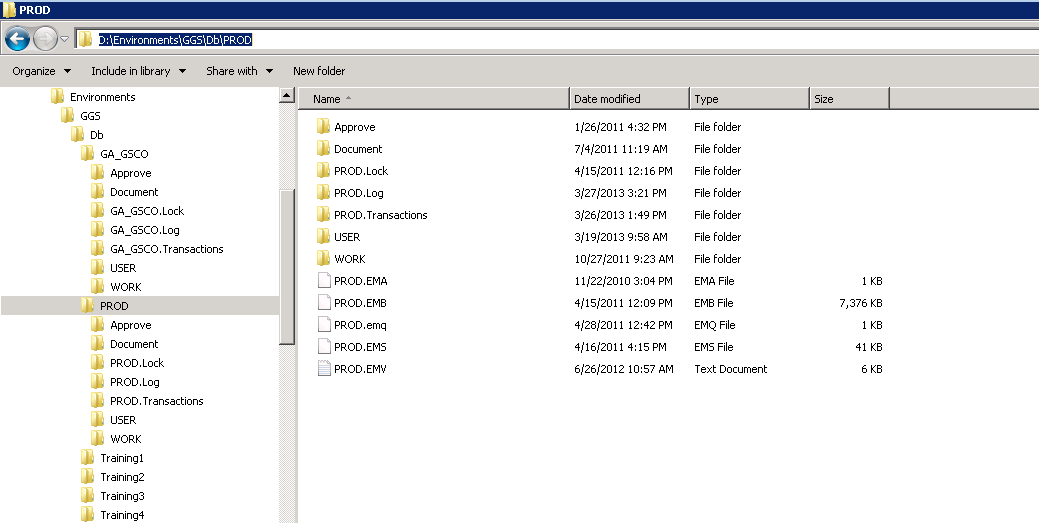1039x523 pixels.
Task: Select Training1 folder in navigation tree
Action: pyautogui.click(x=122, y=458)
